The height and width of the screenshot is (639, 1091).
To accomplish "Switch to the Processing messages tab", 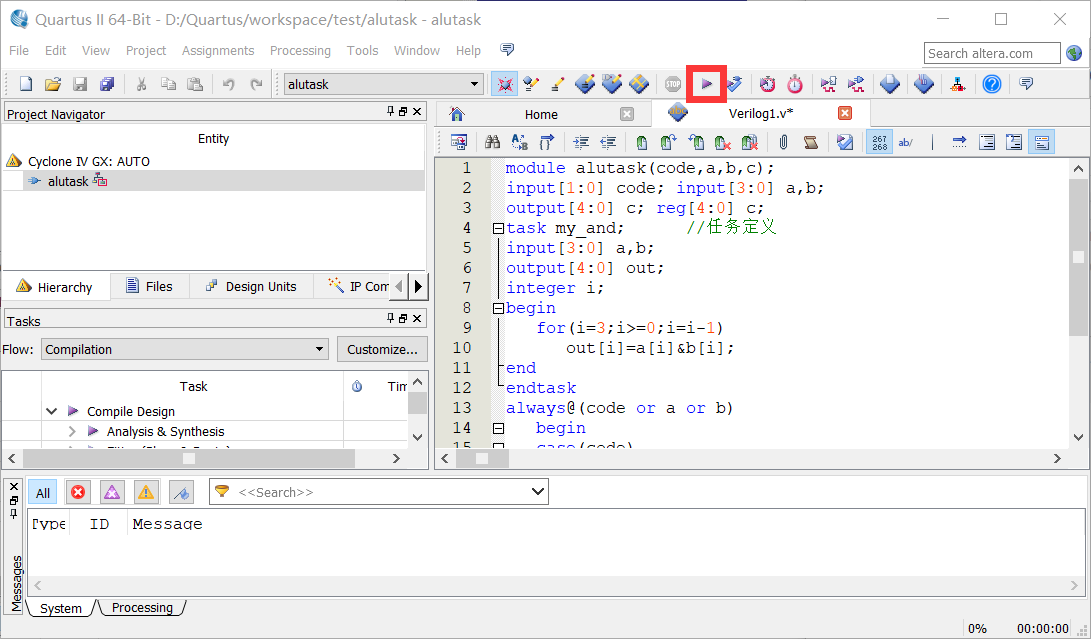I will [x=142, y=608].
